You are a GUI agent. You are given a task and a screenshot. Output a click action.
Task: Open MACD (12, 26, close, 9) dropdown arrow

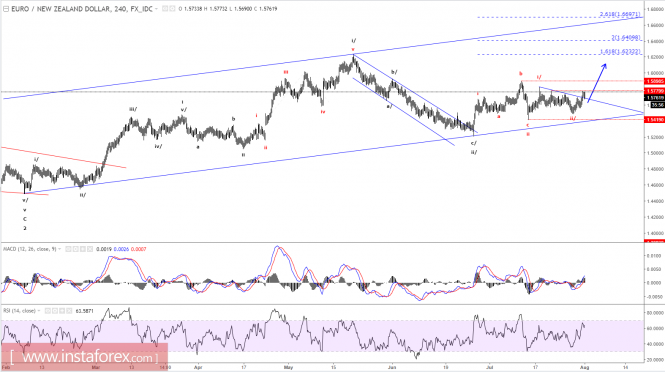coord(59,249)
